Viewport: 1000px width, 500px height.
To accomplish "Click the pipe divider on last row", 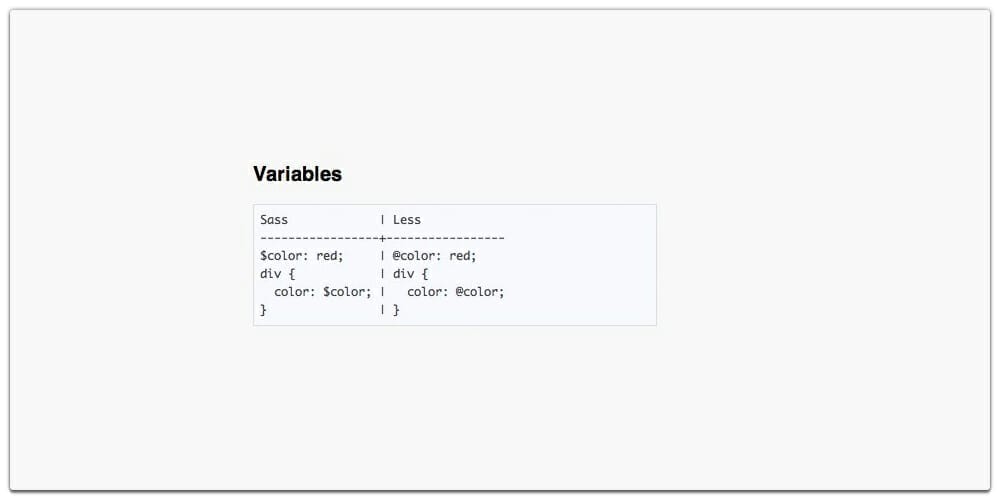I will click(x=382, y=310).
